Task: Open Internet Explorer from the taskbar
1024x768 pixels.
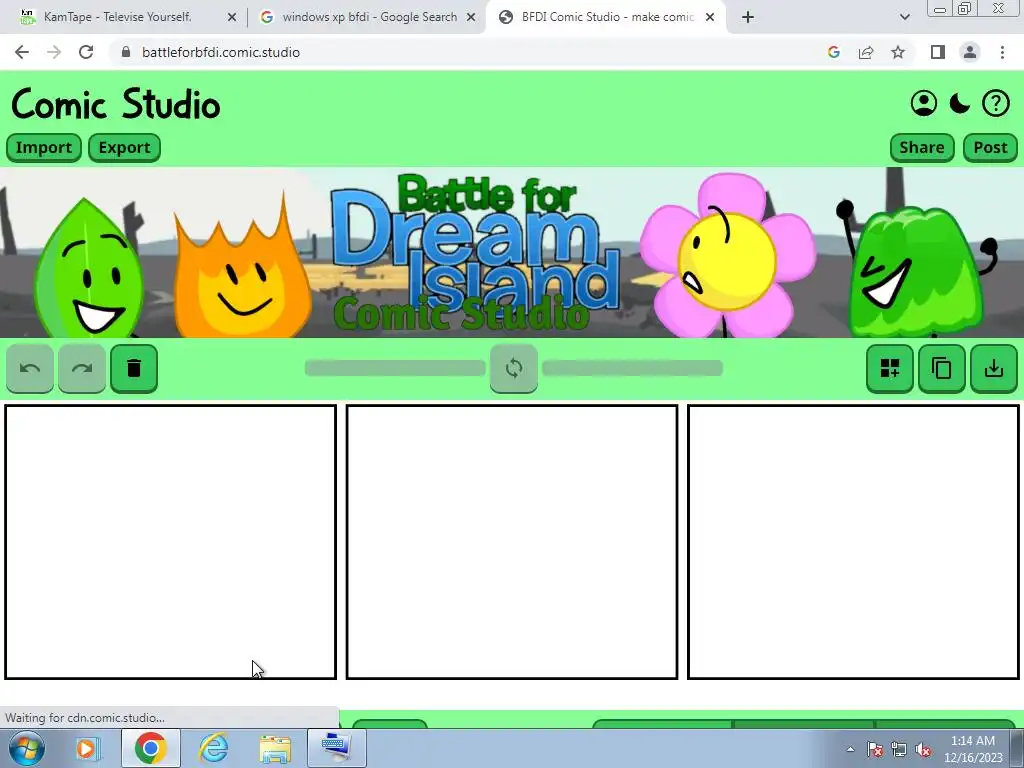Action: (x=213, y=748)
